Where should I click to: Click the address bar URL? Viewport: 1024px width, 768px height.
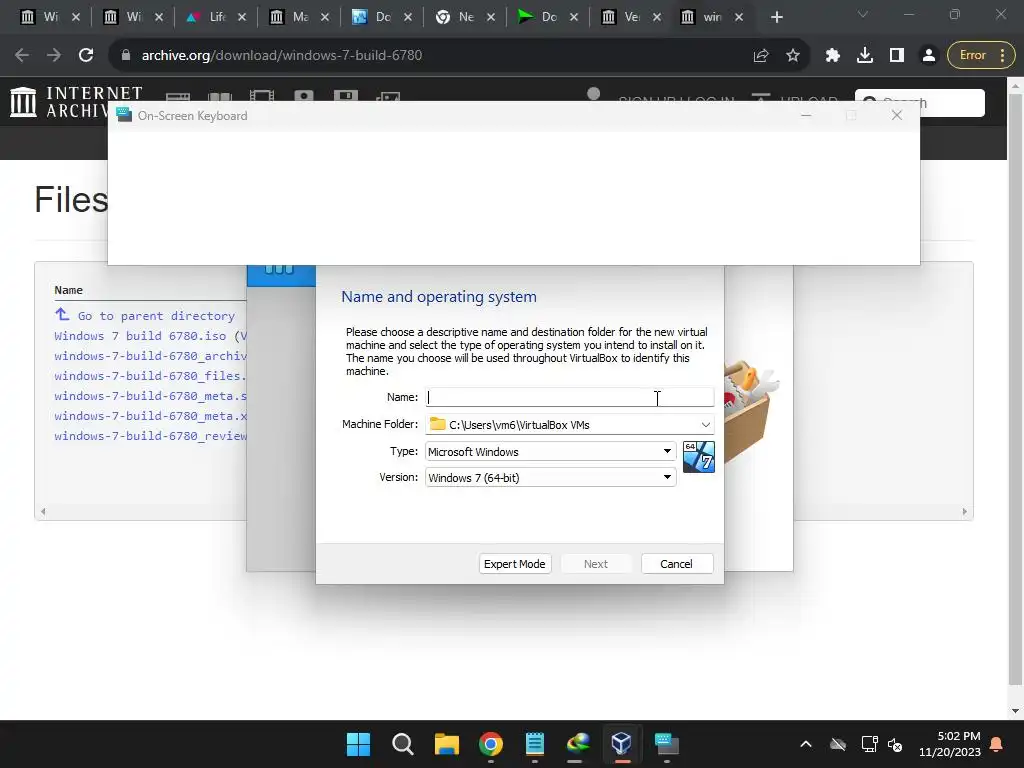(281, 56)
